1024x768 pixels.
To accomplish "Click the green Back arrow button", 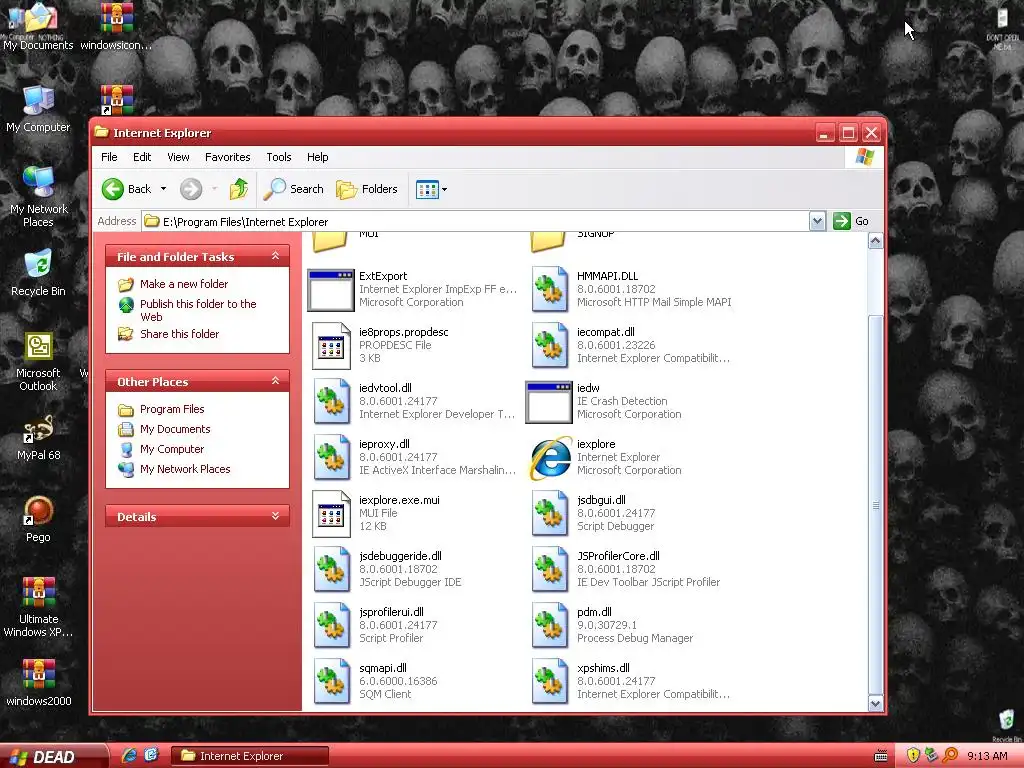I will pos(113,189).
